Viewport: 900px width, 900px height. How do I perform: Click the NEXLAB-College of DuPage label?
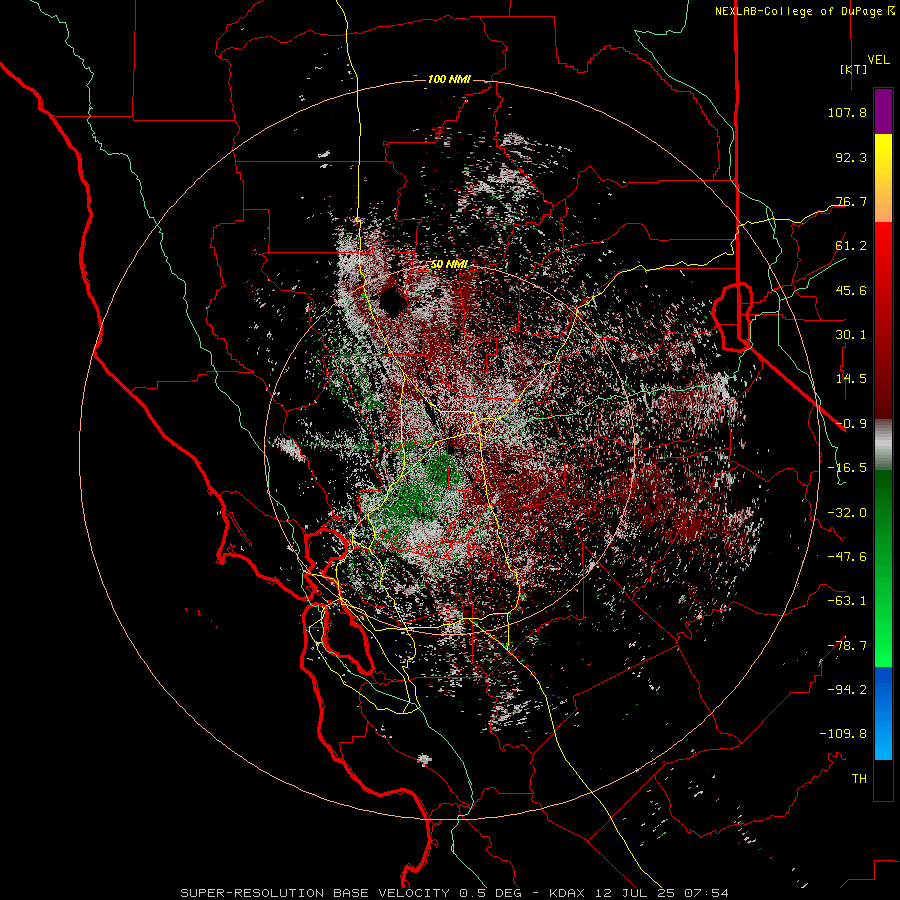799,11
